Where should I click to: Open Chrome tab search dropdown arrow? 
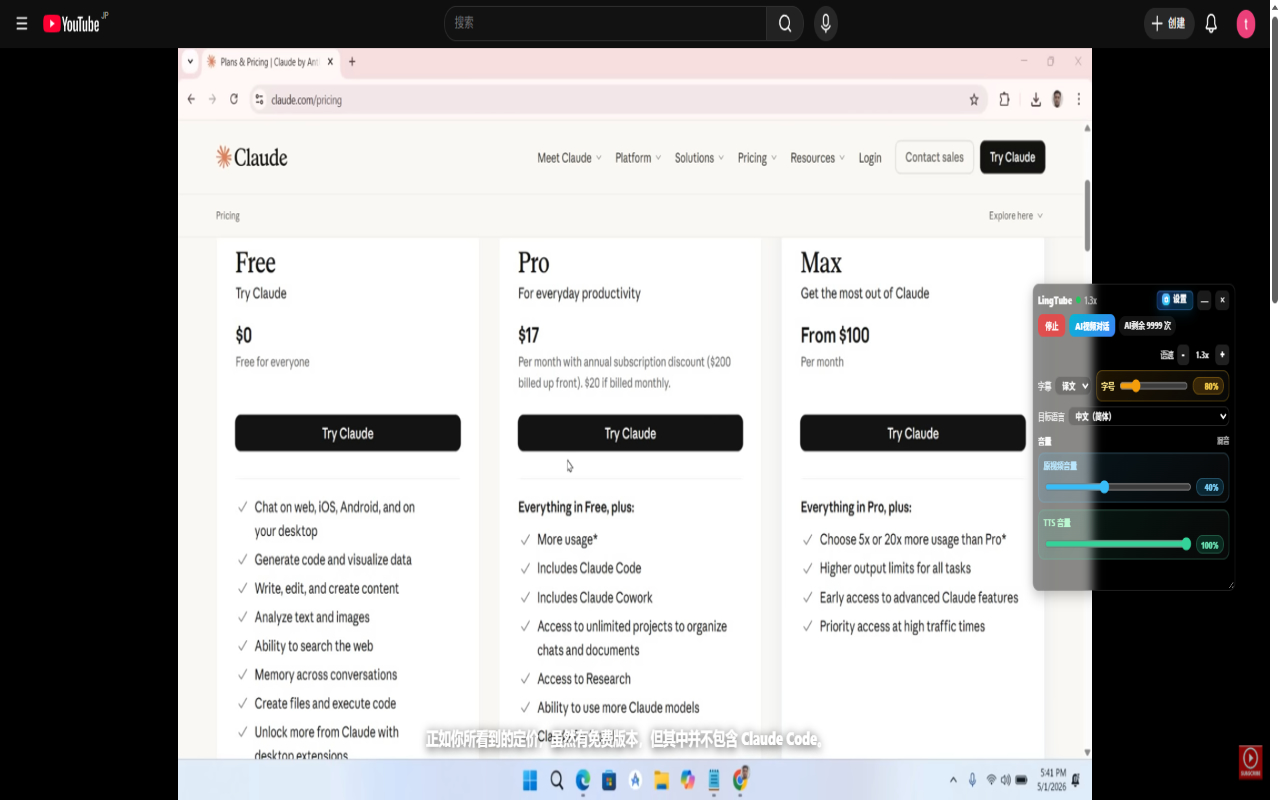[x=190, y=61]
